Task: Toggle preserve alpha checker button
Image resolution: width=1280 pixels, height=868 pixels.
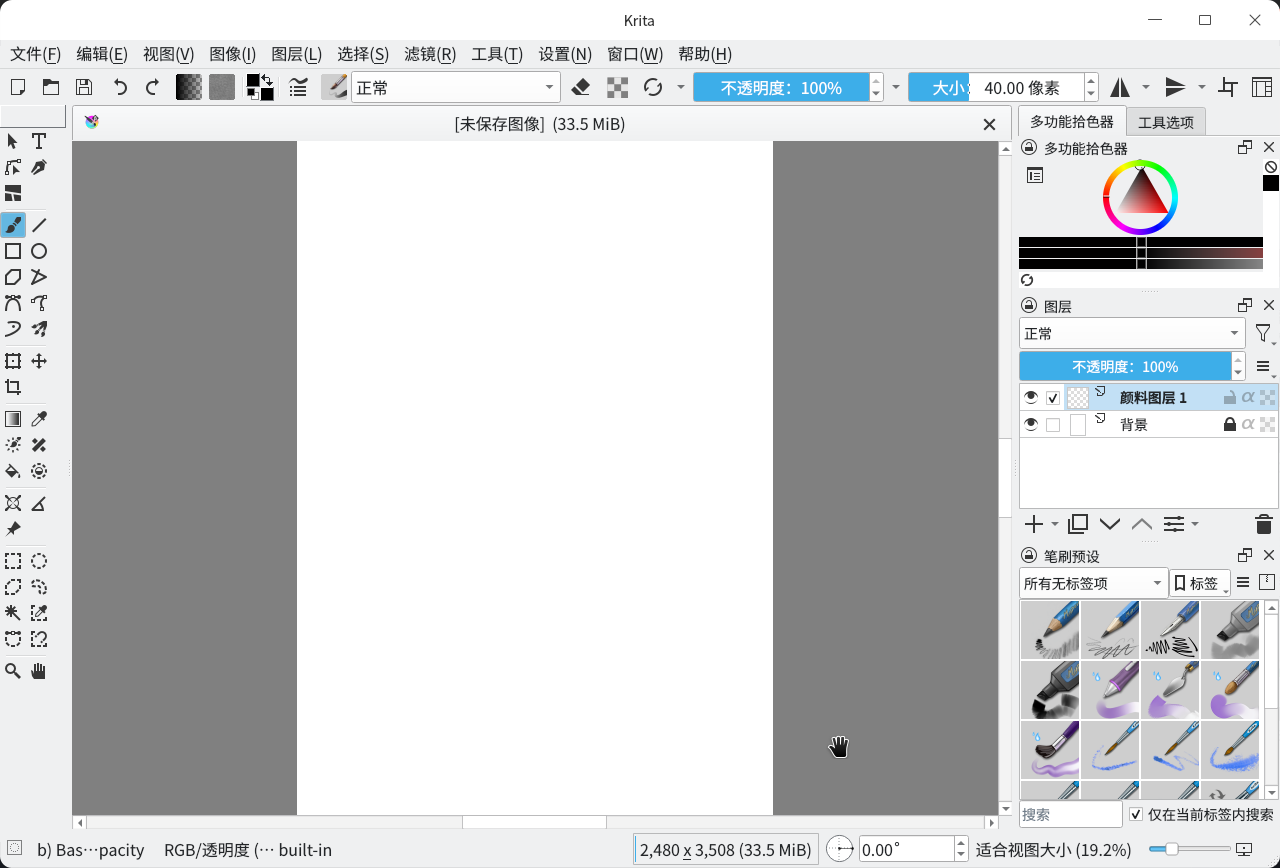Action: coord(618,87)
